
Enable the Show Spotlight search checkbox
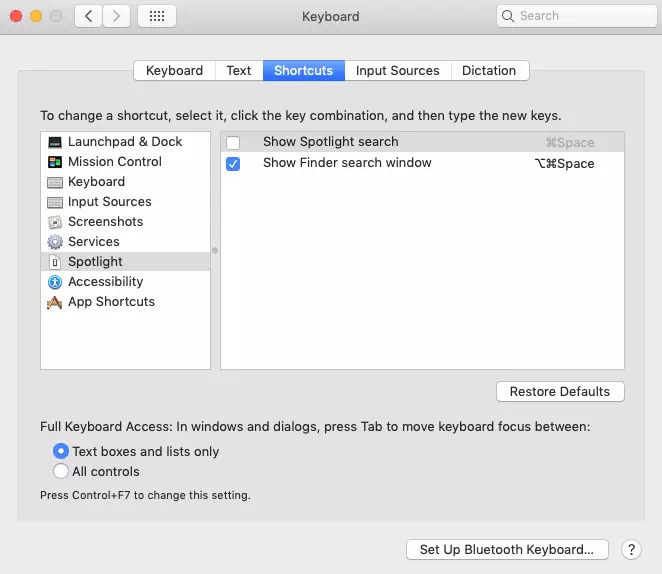[233, 143]
